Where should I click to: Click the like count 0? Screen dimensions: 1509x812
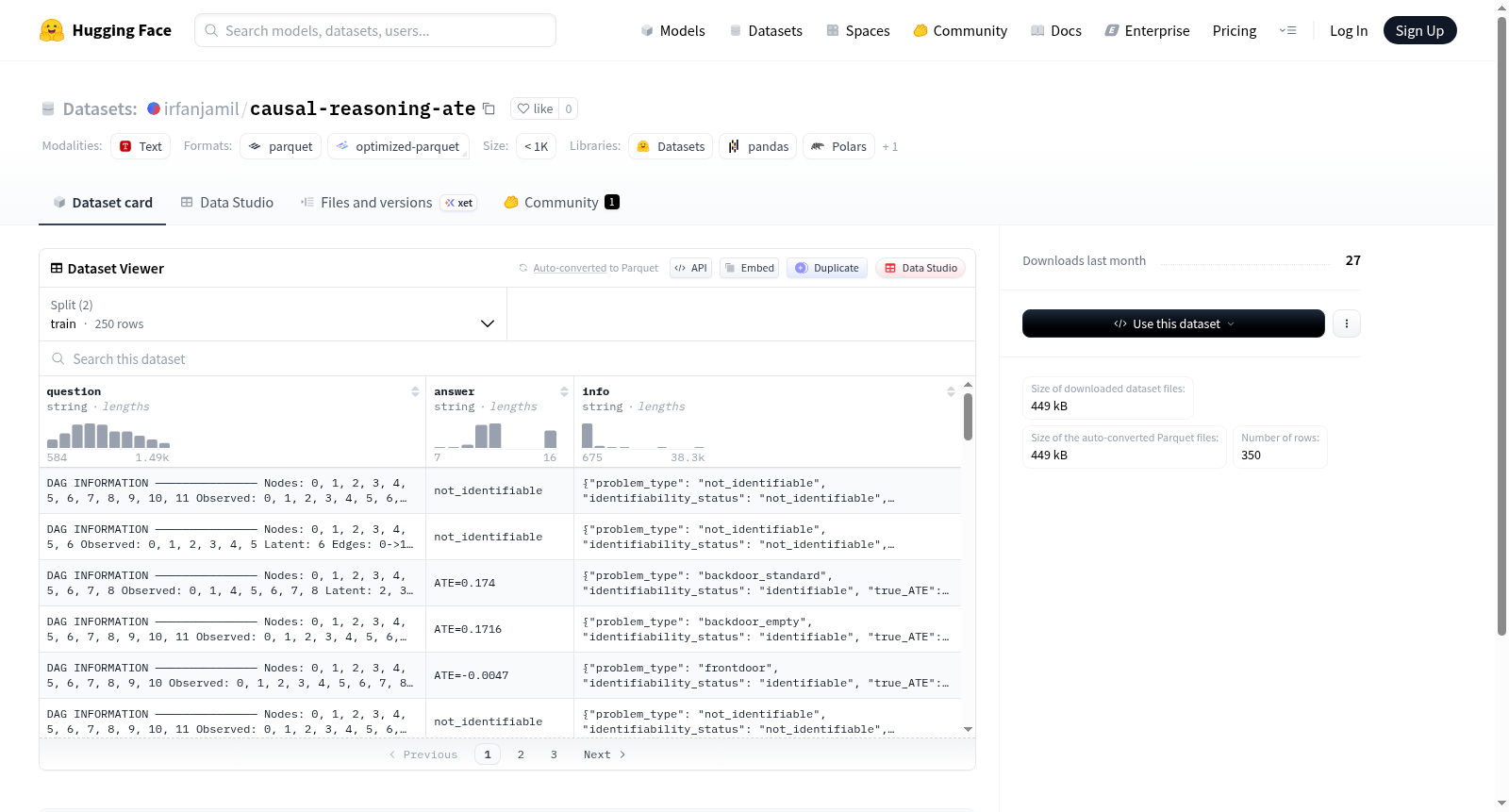tap(569, 108)
